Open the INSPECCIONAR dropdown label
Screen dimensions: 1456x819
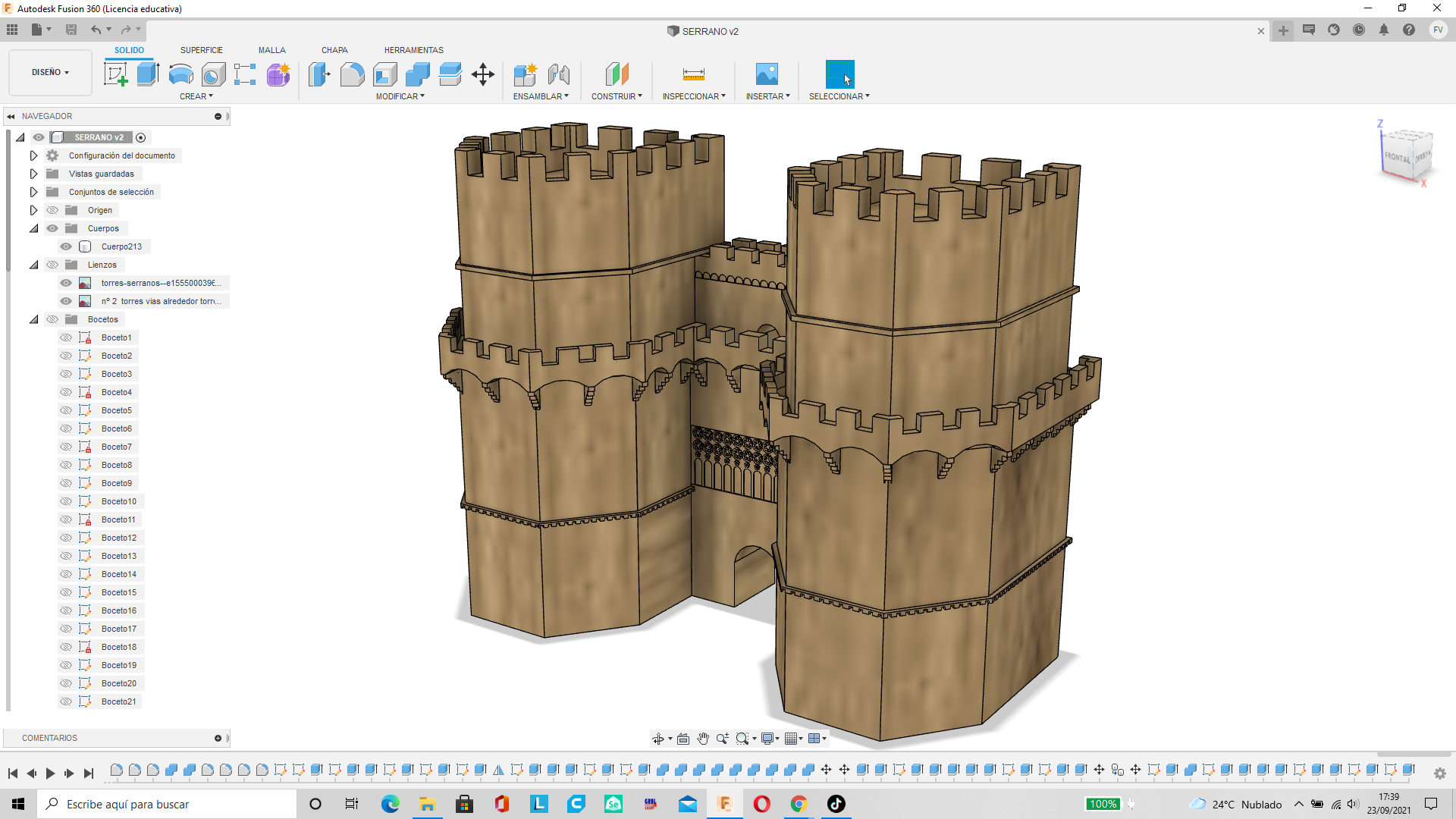pyautogui.click(x=694, y=96)
